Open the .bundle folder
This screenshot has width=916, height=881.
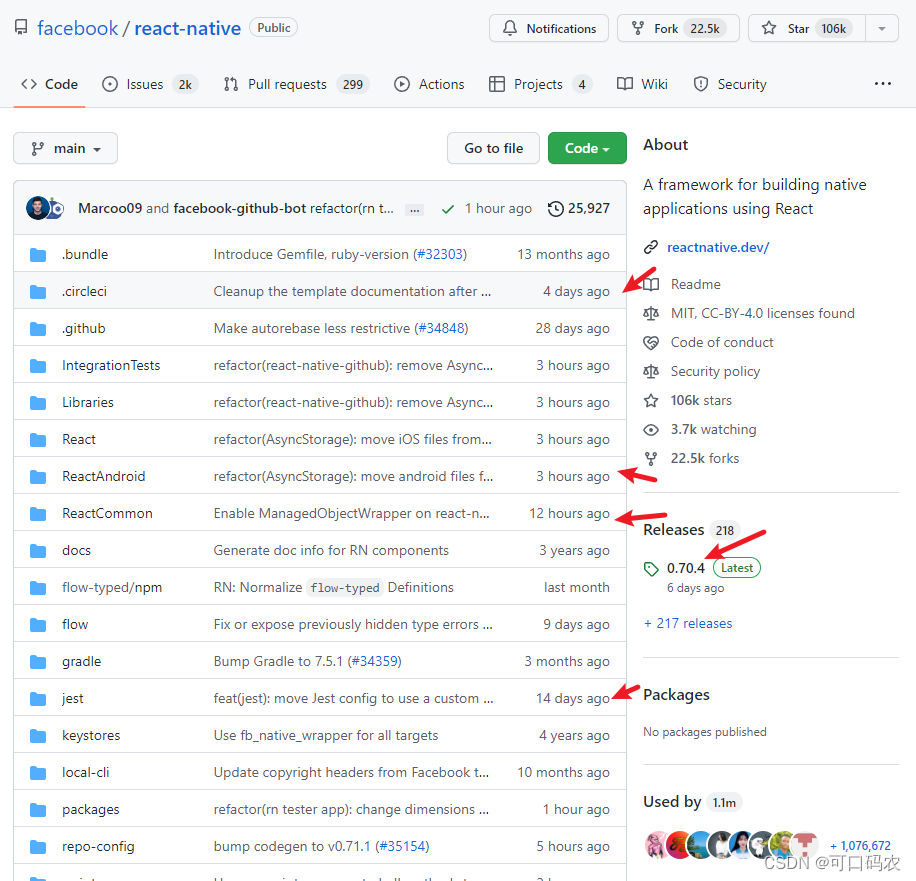coord(85,254)
